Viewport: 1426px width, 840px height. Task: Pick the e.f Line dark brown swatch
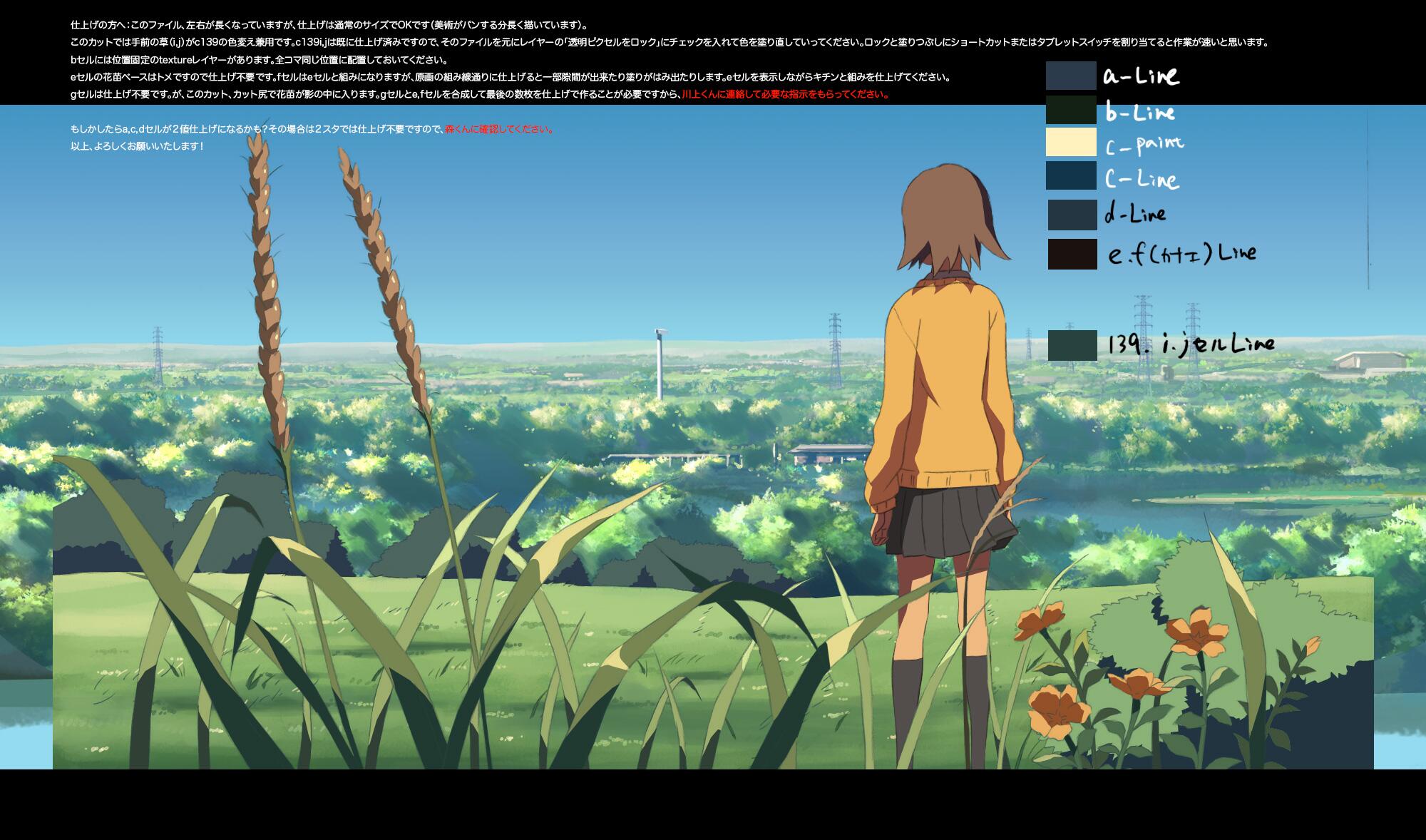click(1072, 254)
